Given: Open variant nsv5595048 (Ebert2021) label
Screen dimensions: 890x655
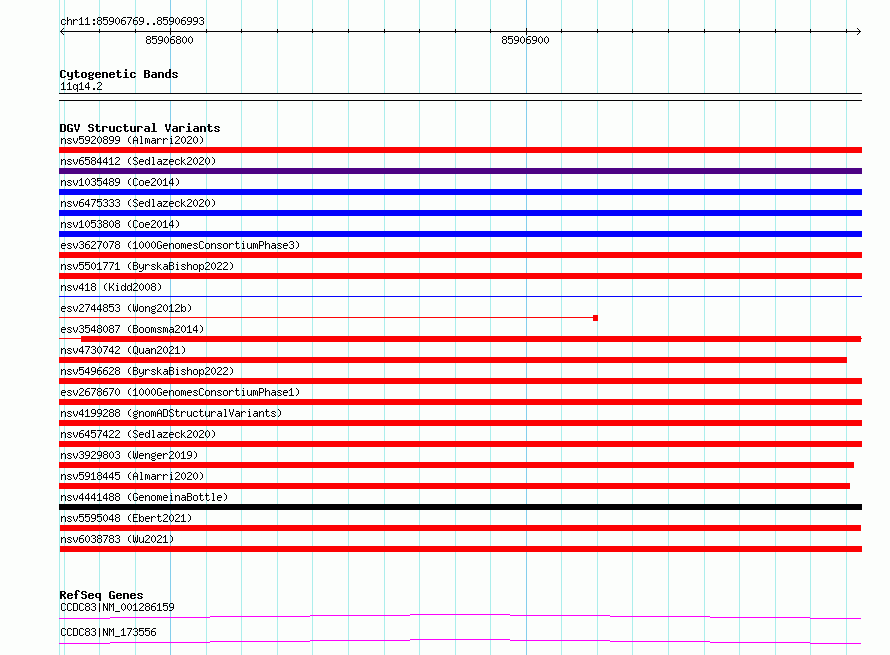Looking at the screenshot, I should (126, 518).
